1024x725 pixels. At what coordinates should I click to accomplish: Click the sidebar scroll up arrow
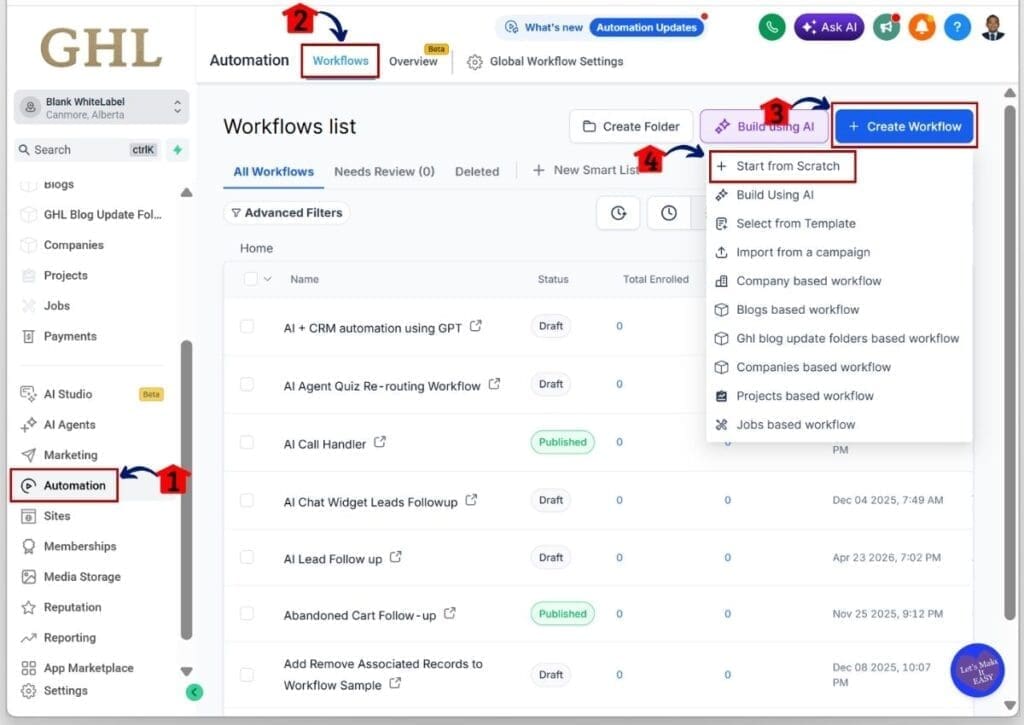[186, 193]
